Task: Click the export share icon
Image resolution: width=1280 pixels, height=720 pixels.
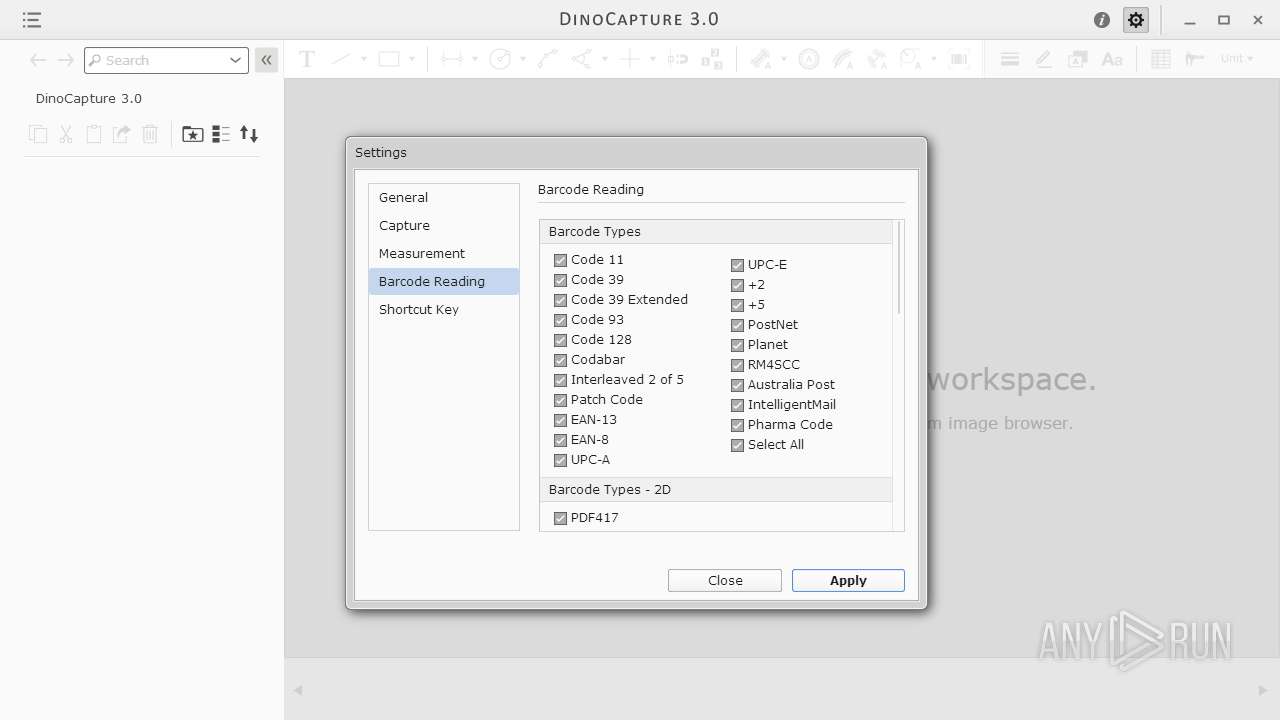Action: tap(122, 134)
